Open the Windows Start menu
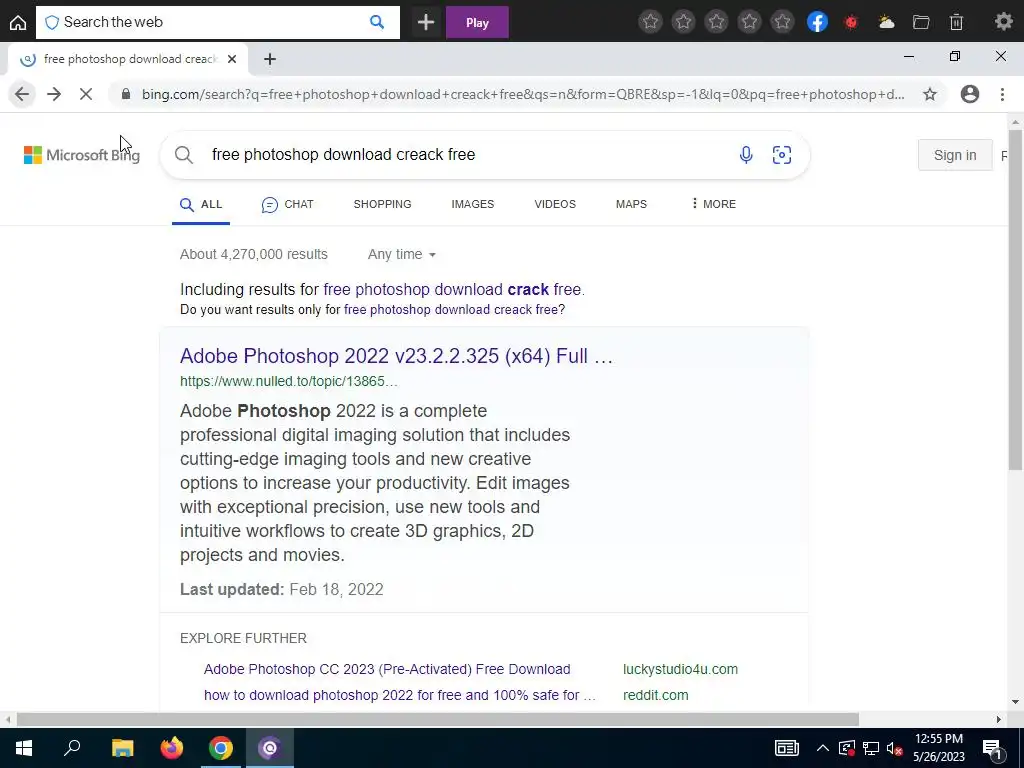 24,748
